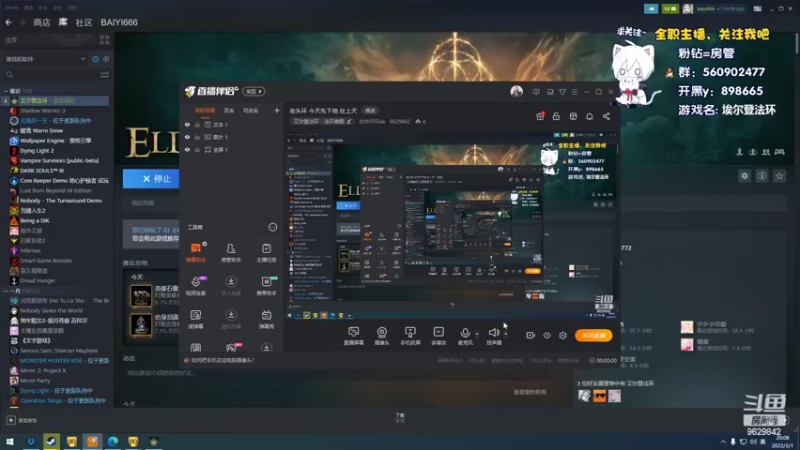Image resolution: width=800 pixels, height=450 pixels.
Task: Open Steam game info icon
Action: pyautogui.click(x=762, y=176)
